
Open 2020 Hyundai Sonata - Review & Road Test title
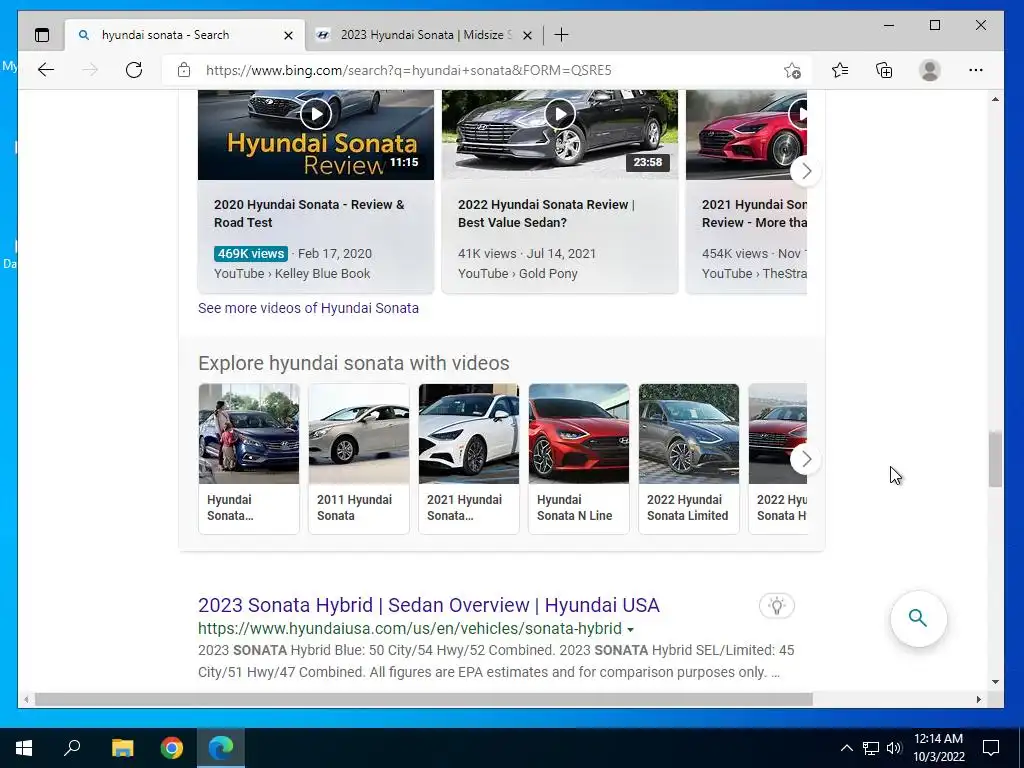coord(309,214)
